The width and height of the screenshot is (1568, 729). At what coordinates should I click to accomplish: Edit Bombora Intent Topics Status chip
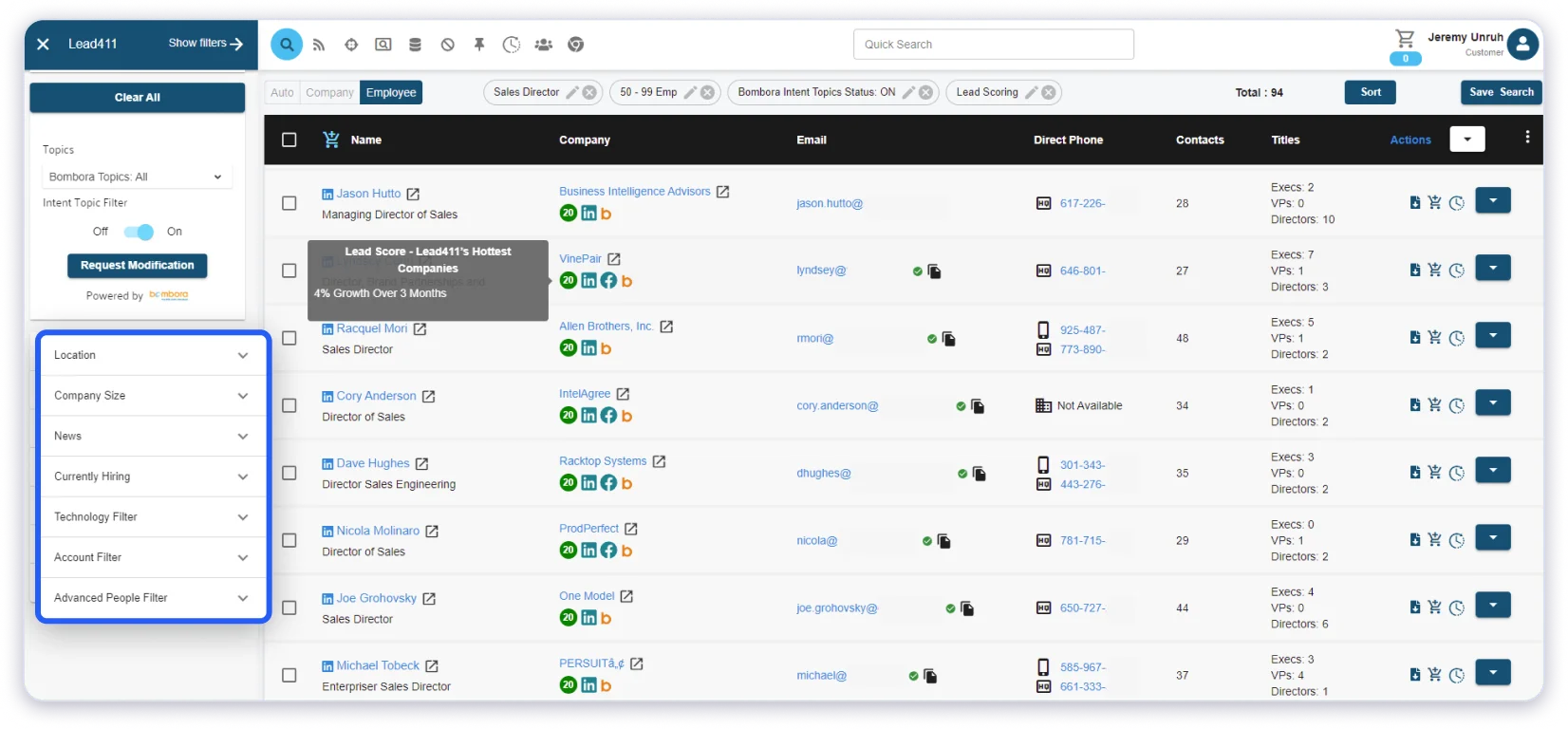[x=908, y=92]
